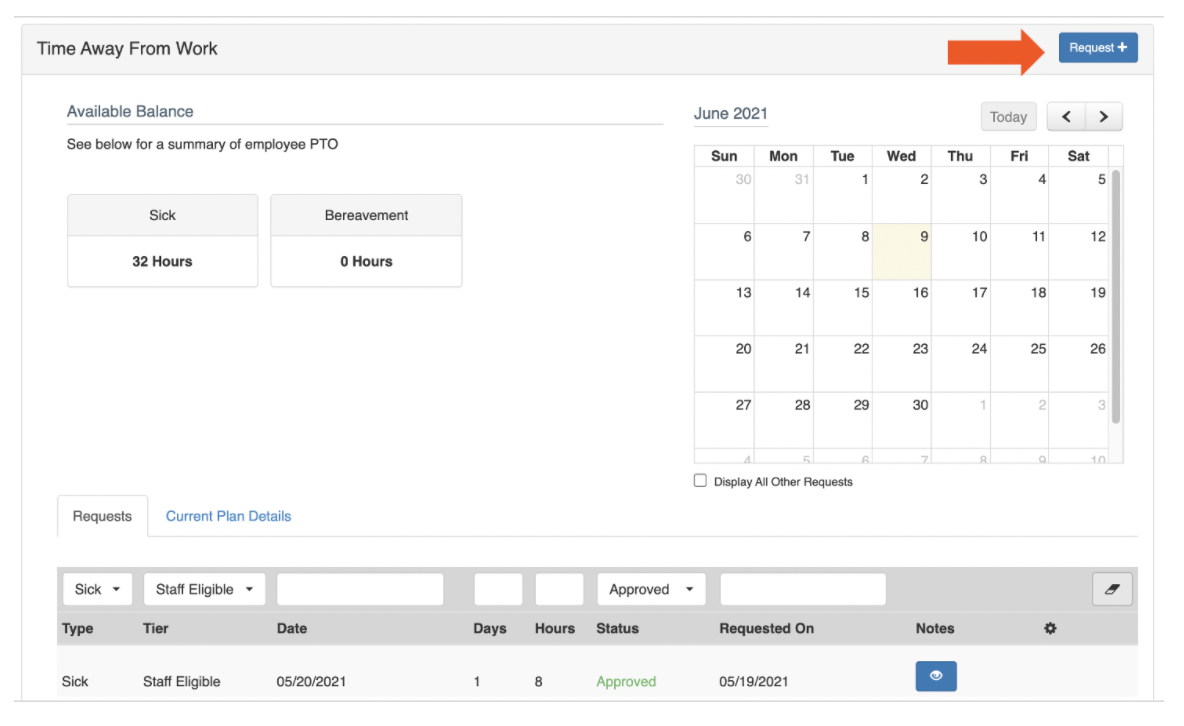This screenshot has height=726, width=1184.
Task: Select the Requests tab
Action: tap(102, 517)
